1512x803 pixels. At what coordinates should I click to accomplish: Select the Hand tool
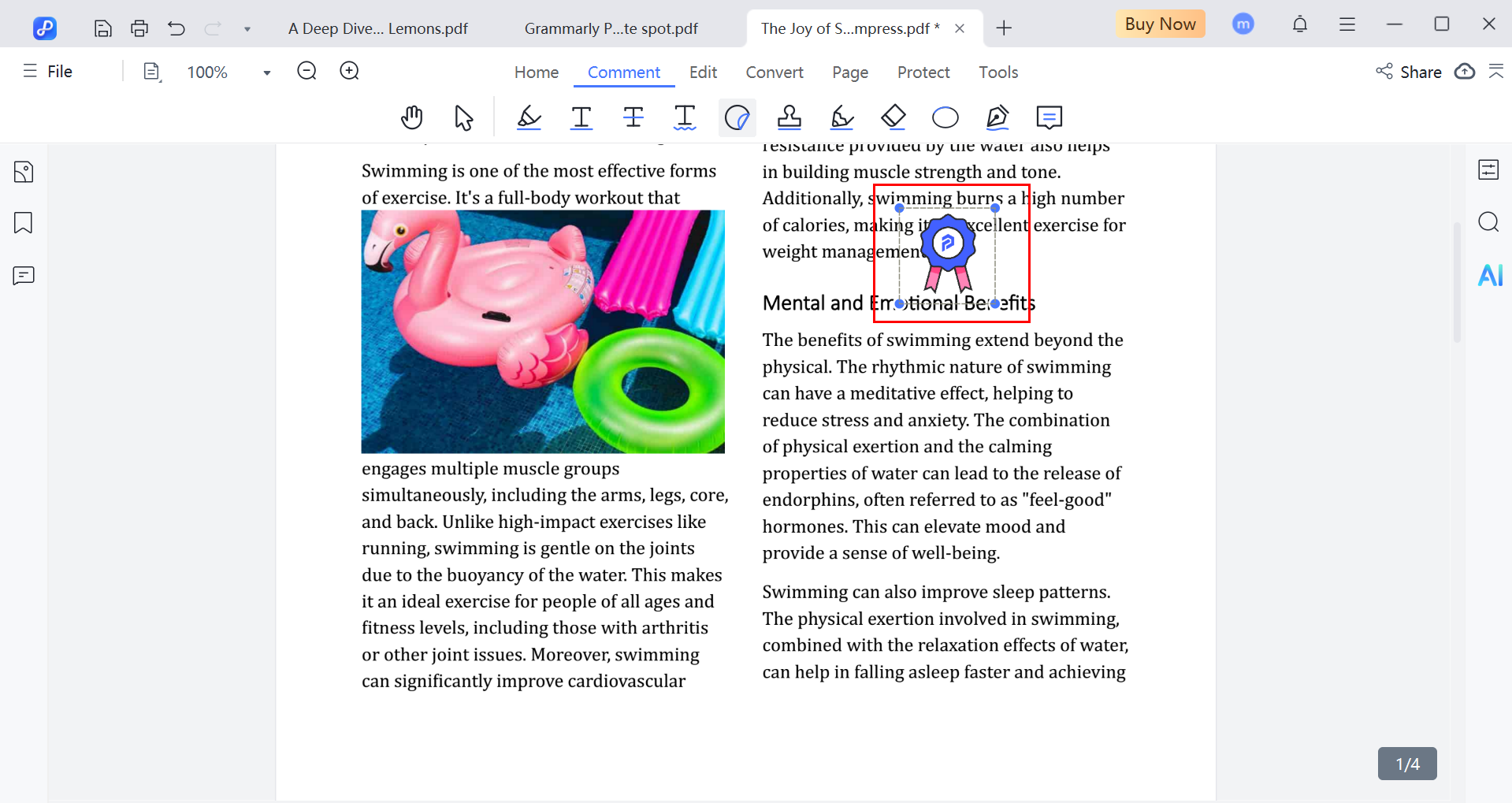(x=411, y=117)
